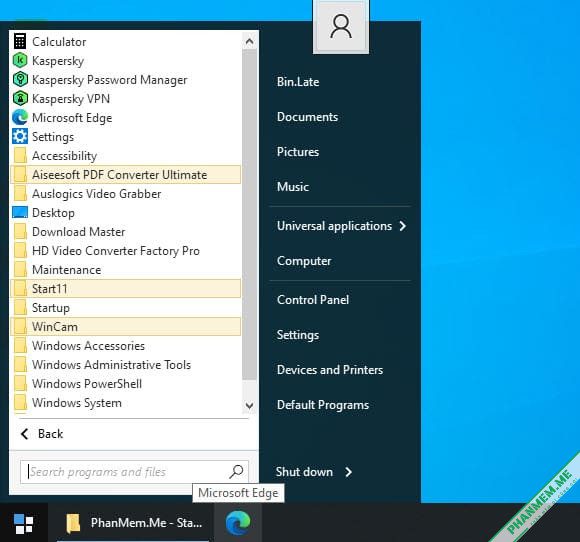
Task: Select the "Windows PowerShell" text label
Action: (x=87, y=384)
